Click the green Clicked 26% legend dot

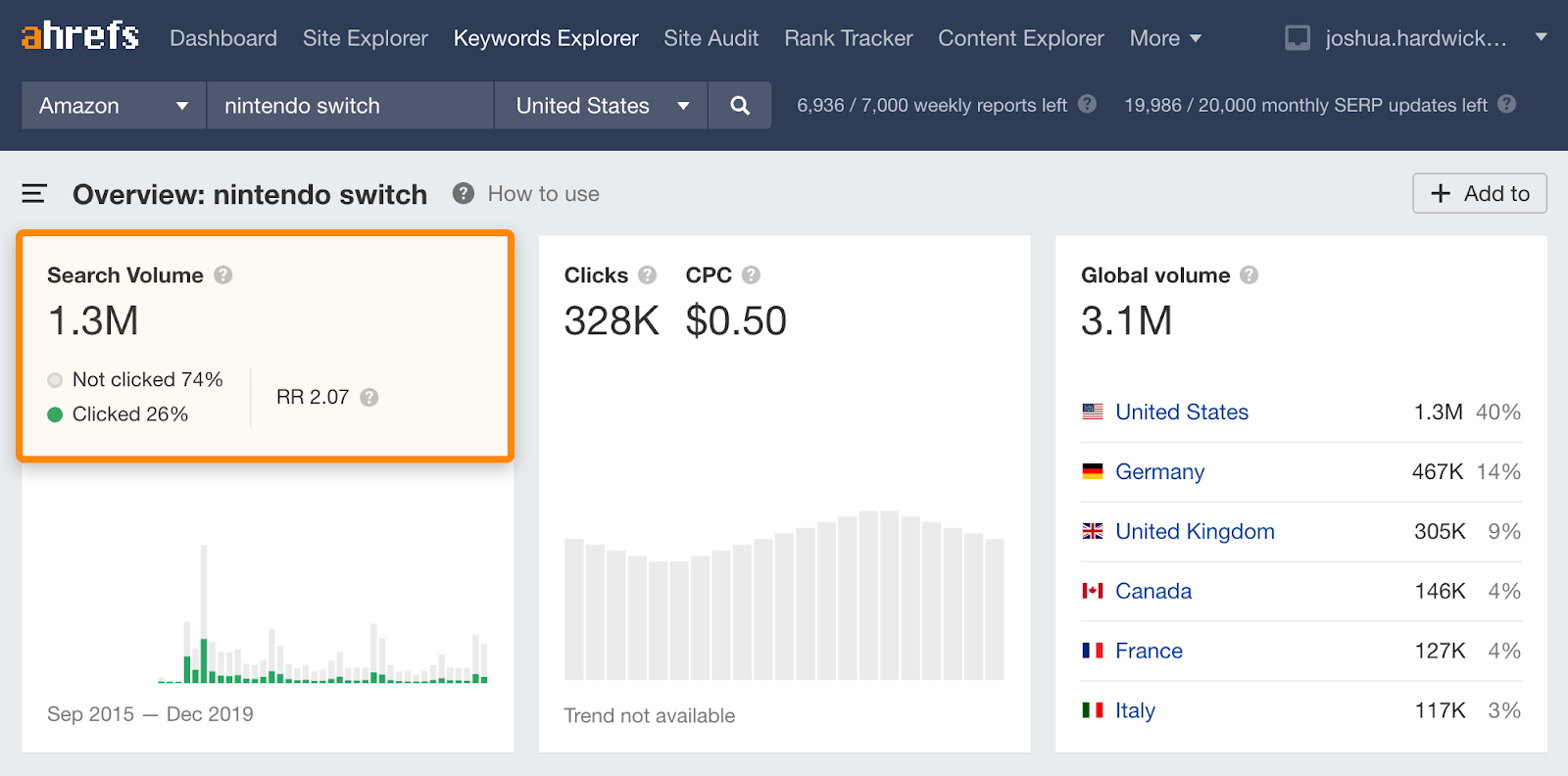(55, 414)
